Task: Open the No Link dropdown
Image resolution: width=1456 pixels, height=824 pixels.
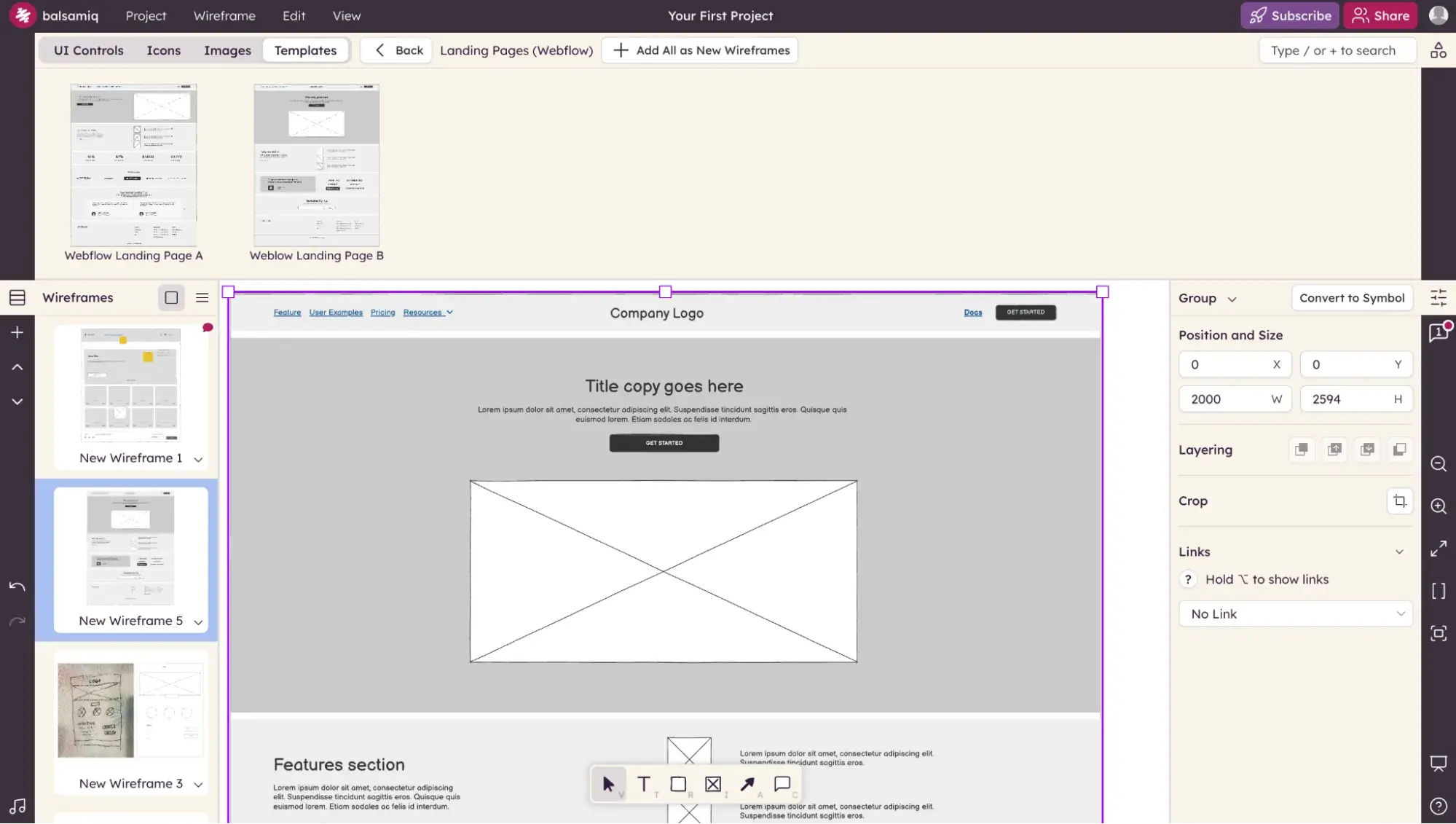Action: pyautogui.click(x=1295, y=613)
